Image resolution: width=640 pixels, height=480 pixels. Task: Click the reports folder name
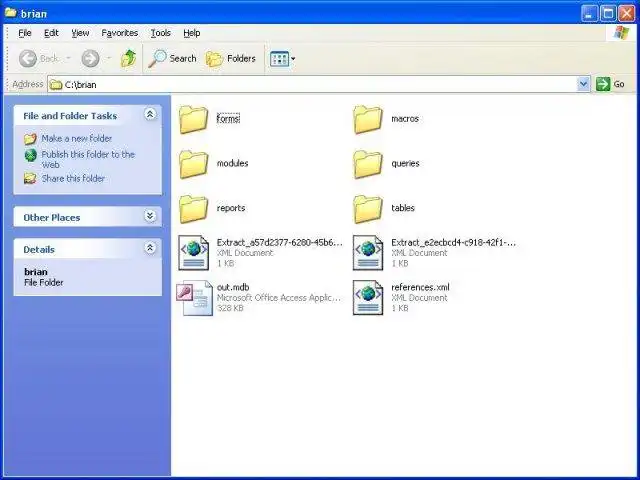231,208
